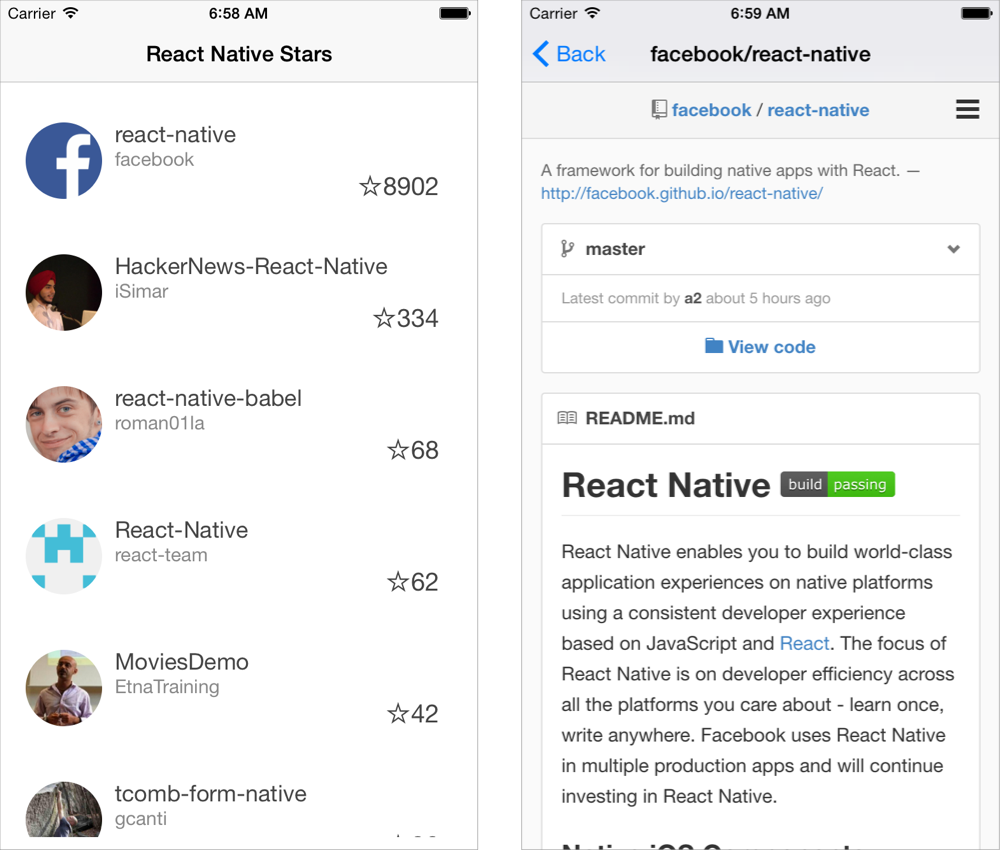Go Back to the stars list

(x=569, y=54)
